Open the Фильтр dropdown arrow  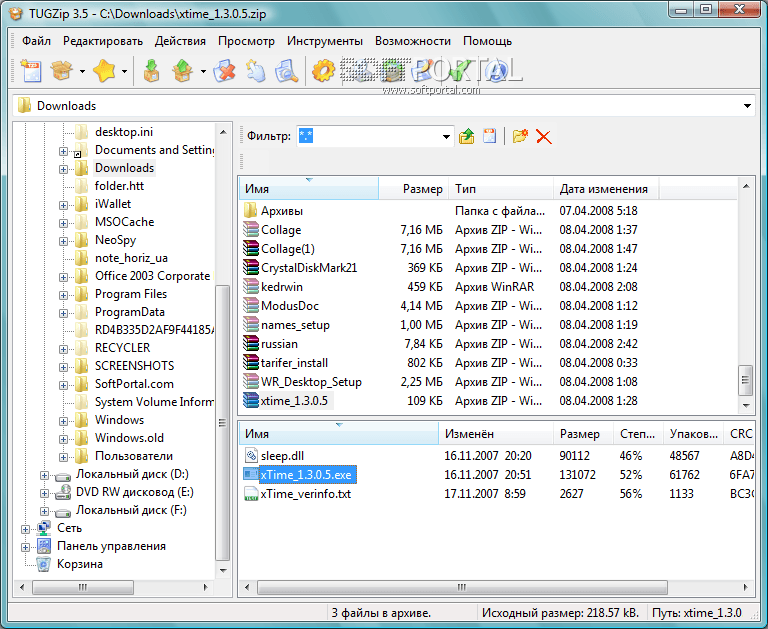(446, 137)
